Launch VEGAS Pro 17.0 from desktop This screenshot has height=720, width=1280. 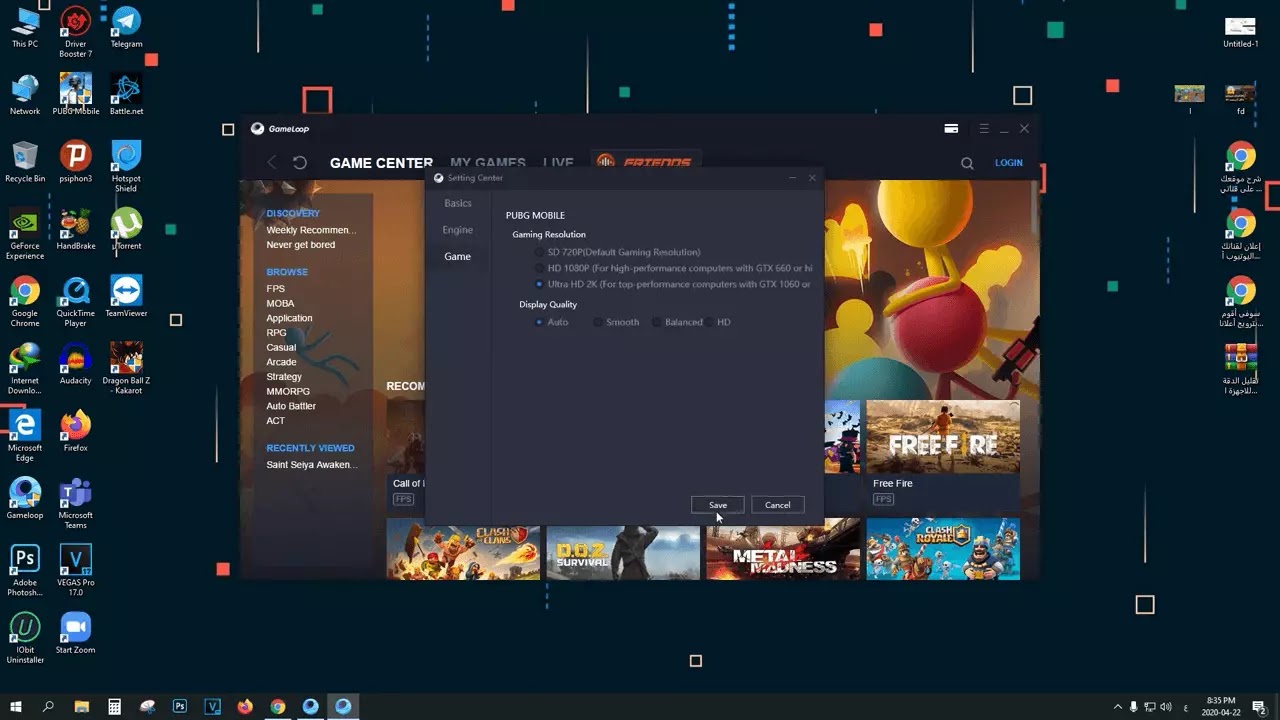click(75, 570)
